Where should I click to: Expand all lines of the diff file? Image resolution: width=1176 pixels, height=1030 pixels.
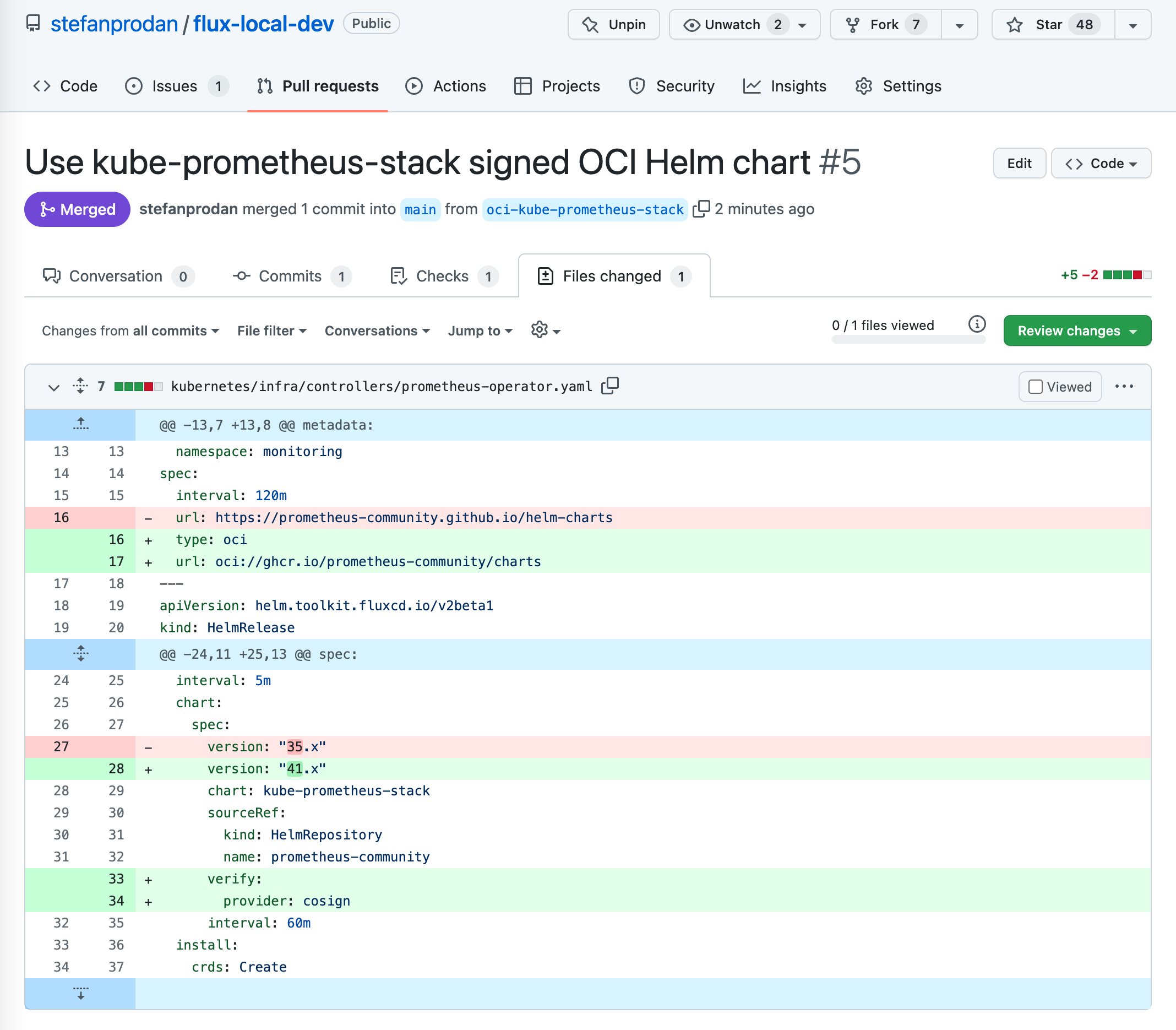80,386
